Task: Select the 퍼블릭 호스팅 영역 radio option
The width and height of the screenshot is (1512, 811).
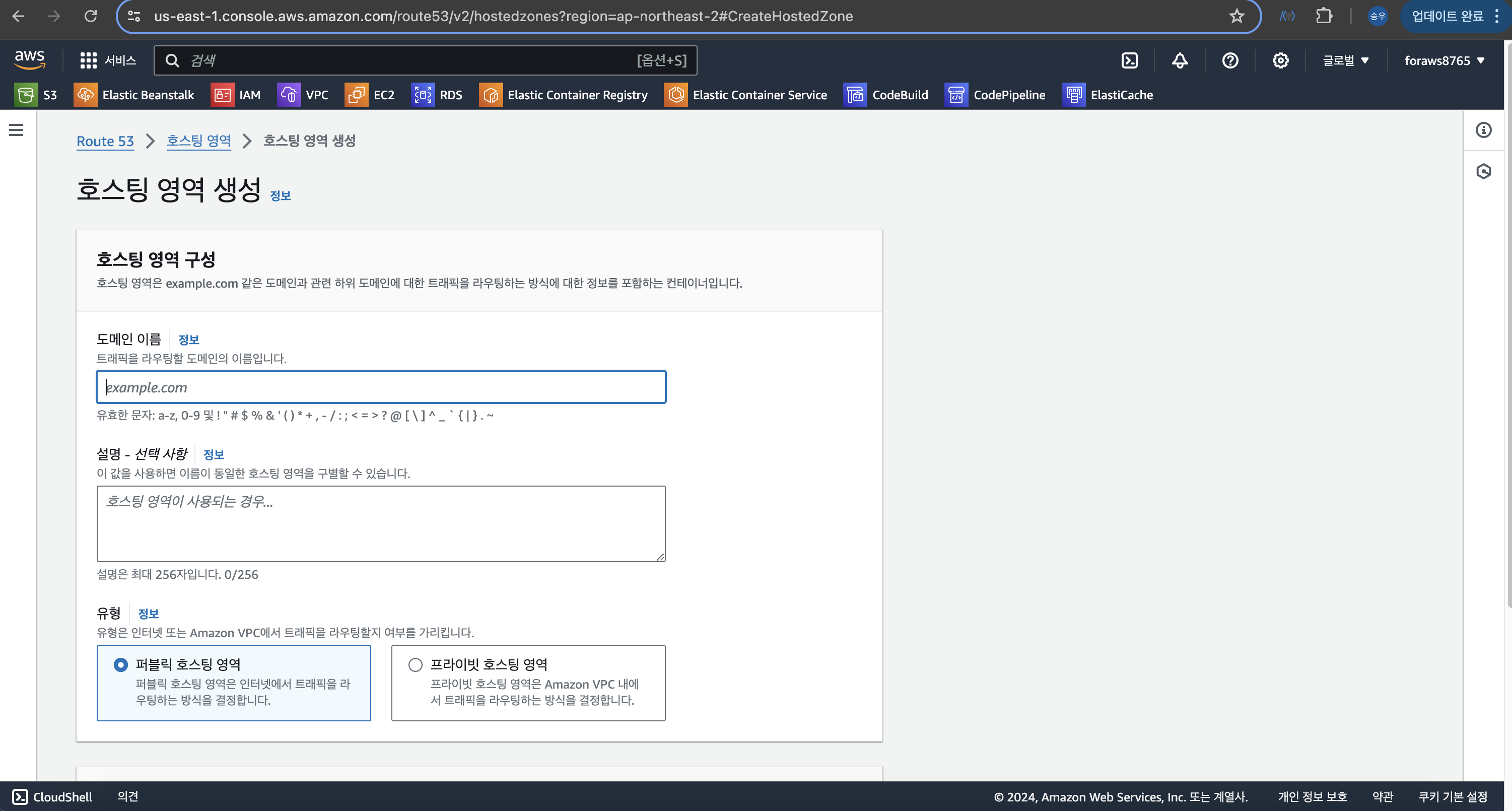Action: point(121,665)
